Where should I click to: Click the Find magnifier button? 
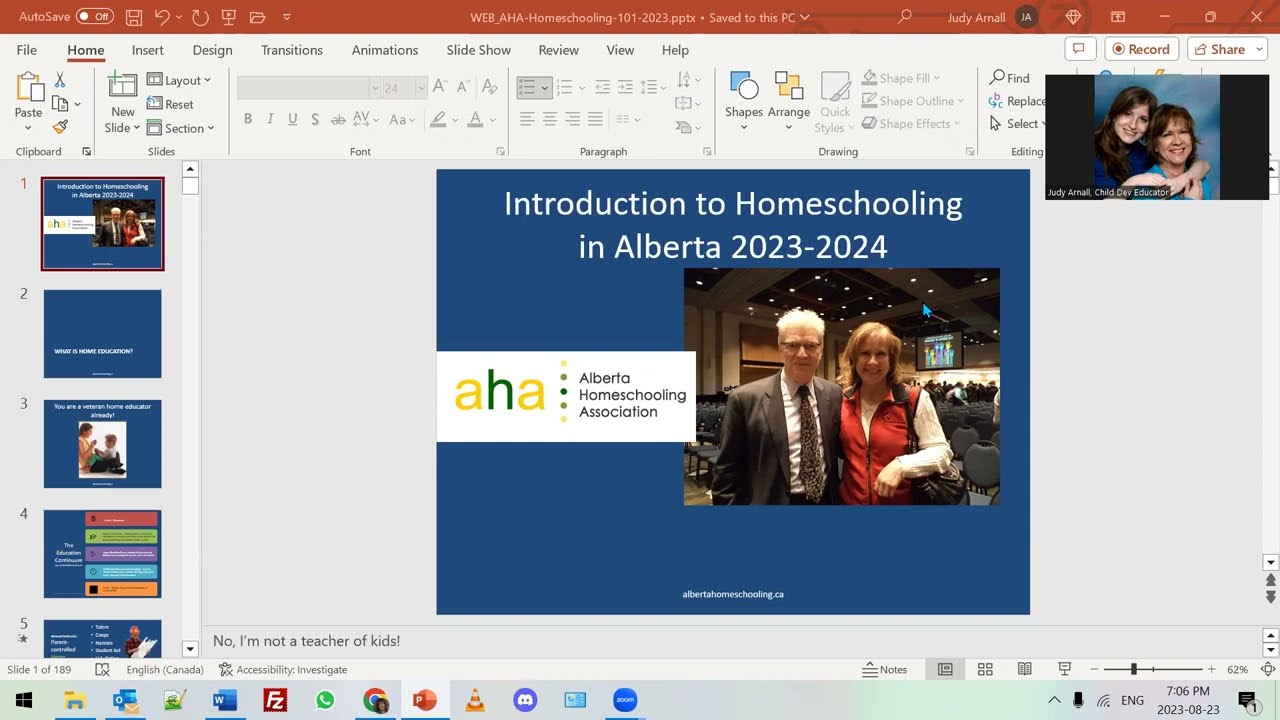(1009, 78)
